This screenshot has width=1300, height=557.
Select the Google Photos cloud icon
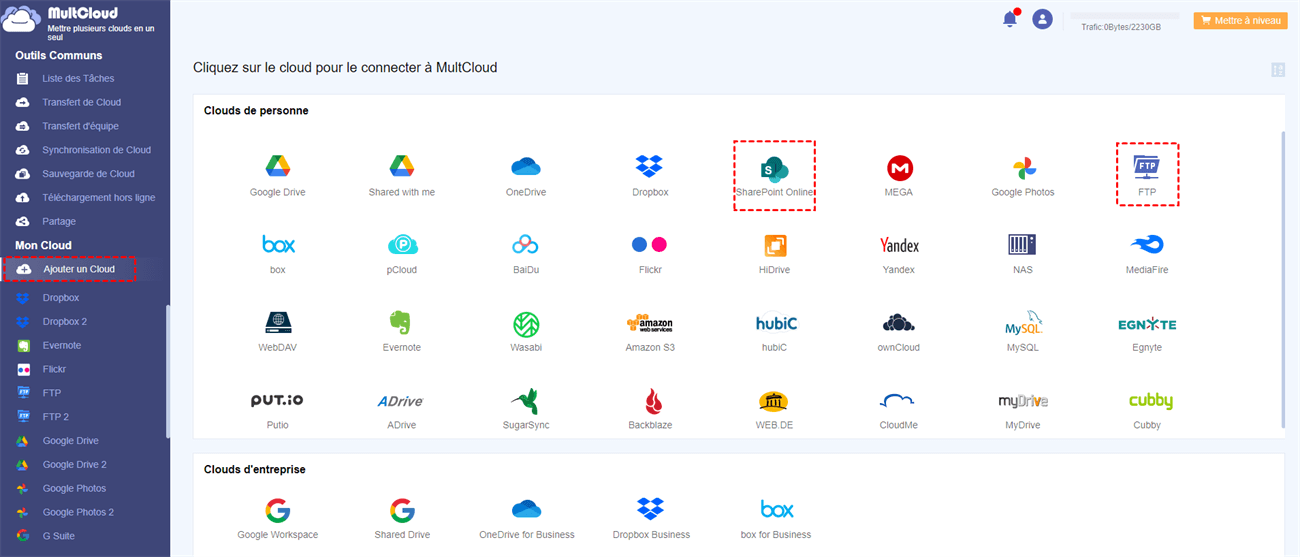[1023, 167]
